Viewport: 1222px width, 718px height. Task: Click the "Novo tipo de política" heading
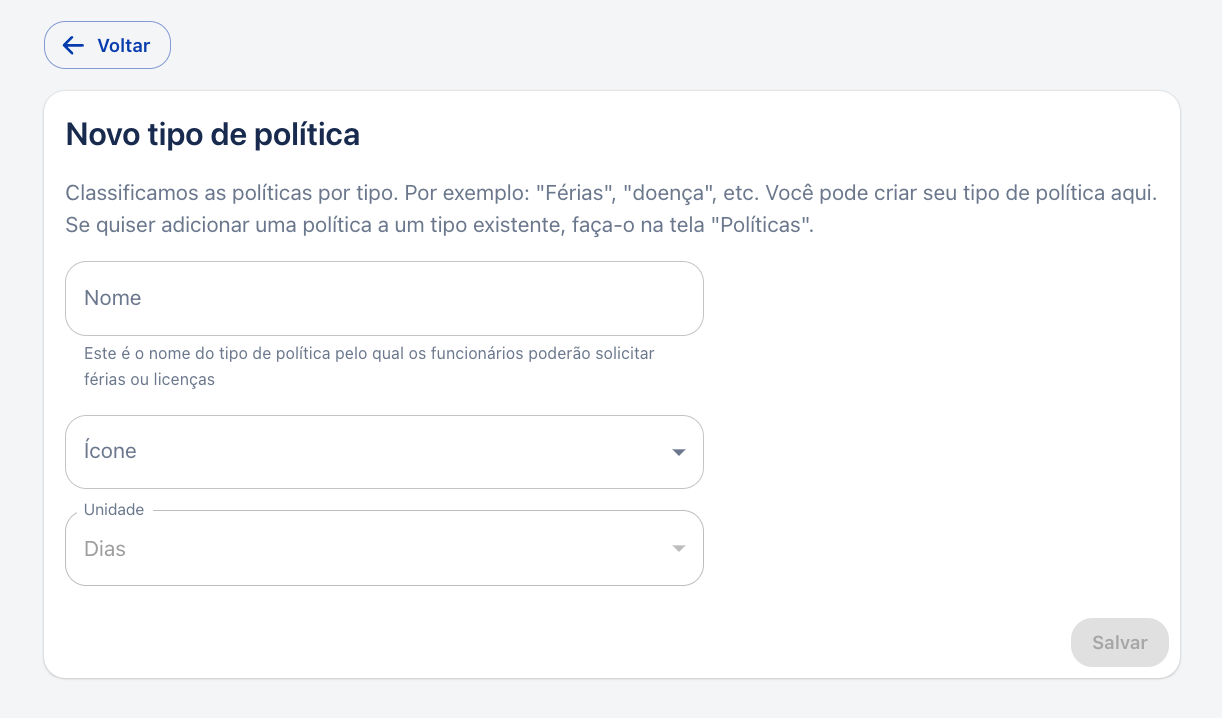pyautogui.click(x=213, y=134)
